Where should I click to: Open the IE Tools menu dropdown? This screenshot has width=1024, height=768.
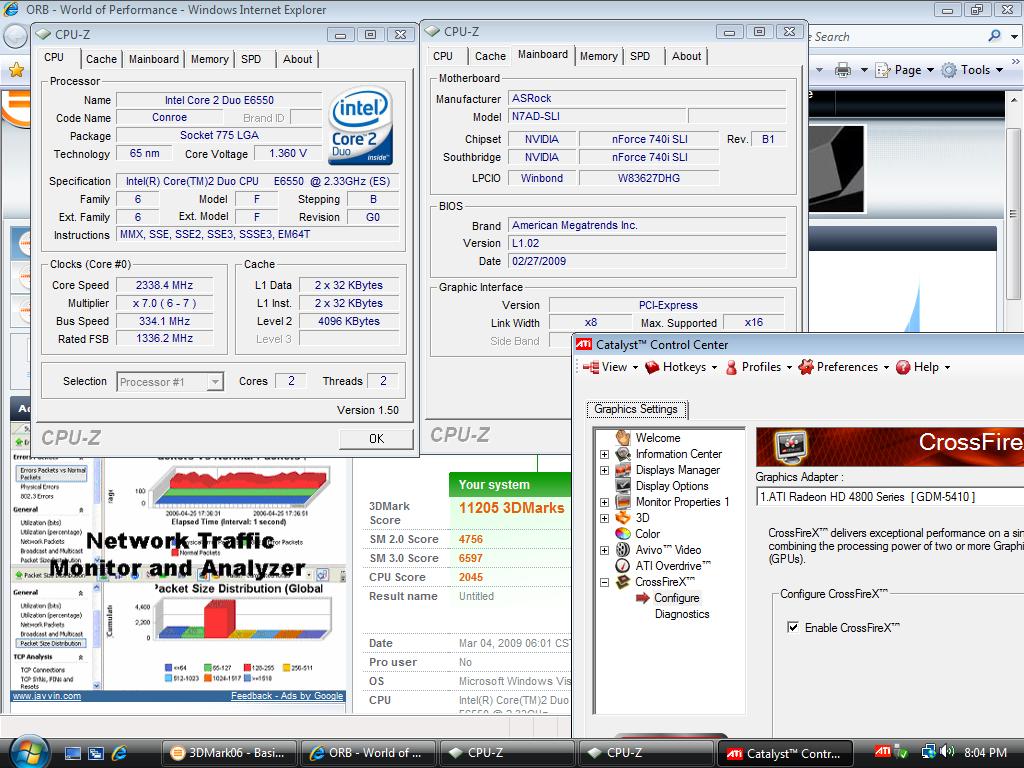click(1000, 70)
